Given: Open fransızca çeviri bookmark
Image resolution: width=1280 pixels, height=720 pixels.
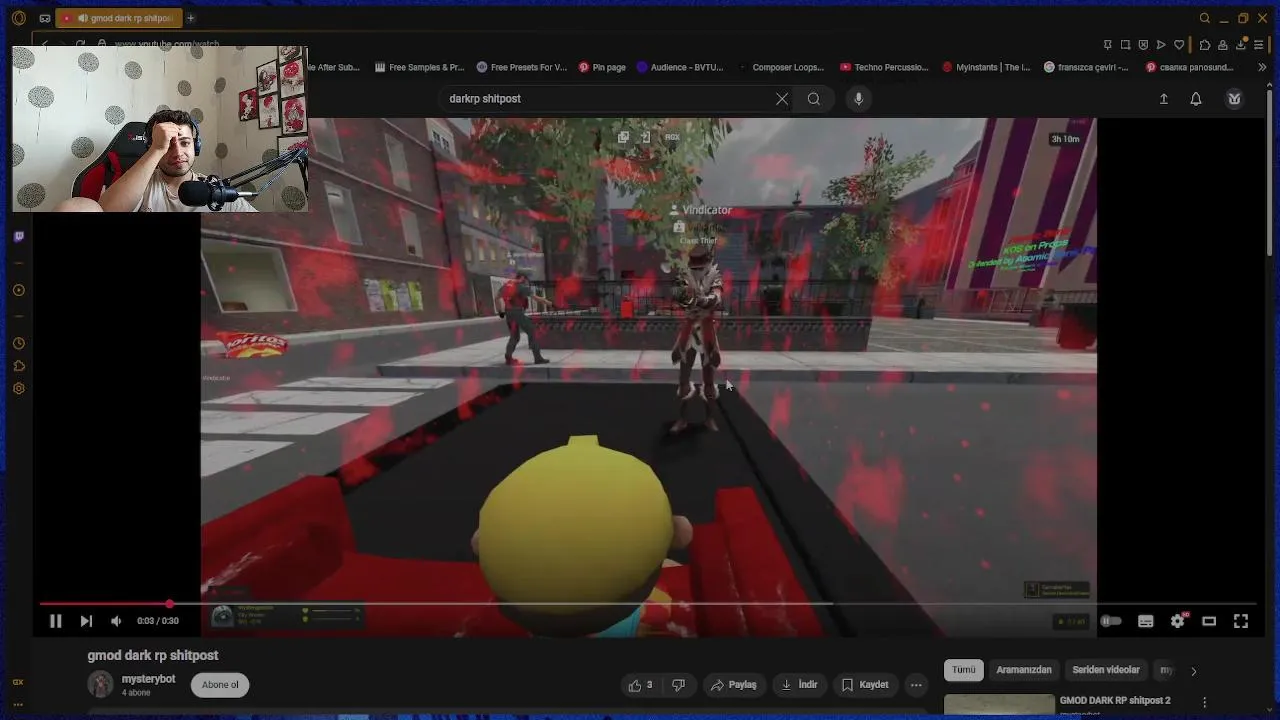Looking at the screenshot, I should [1086, 67].
